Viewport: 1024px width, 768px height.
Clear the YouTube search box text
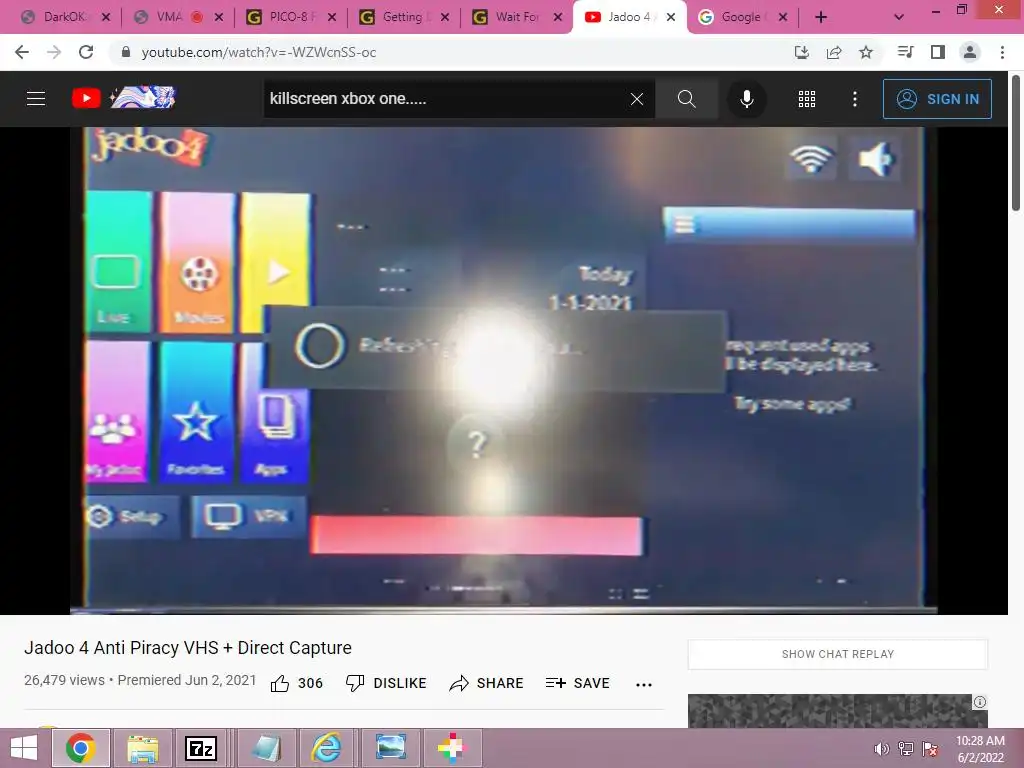pos(637,99)
